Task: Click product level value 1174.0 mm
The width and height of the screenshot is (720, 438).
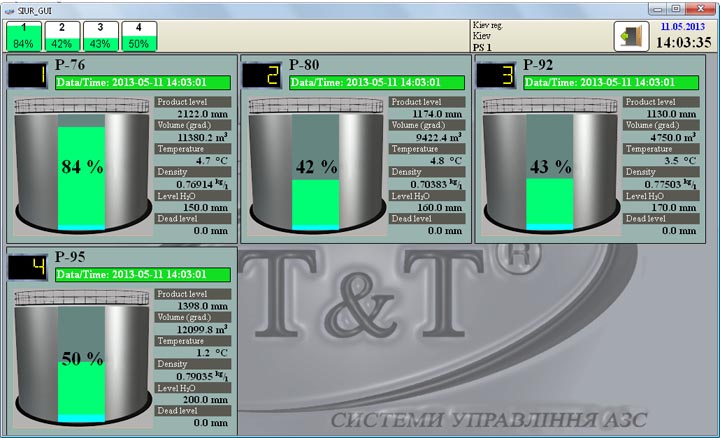Action: coord(437,114)
